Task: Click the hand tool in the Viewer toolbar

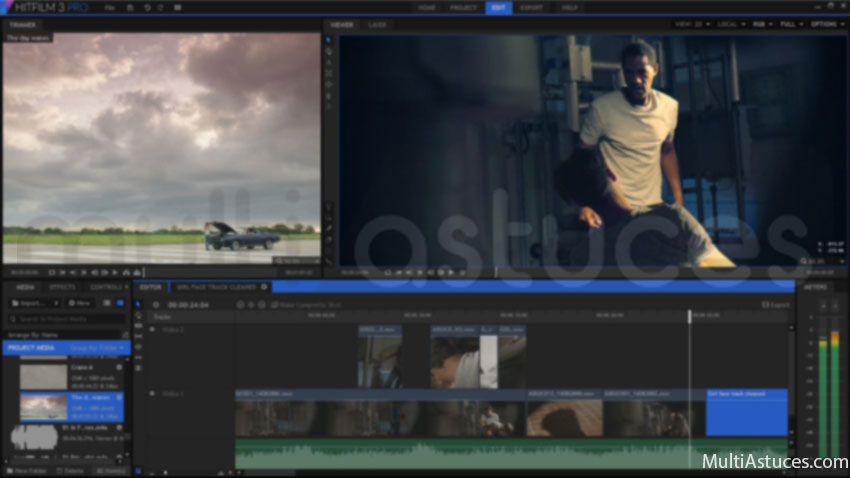Action: [328, 52]
